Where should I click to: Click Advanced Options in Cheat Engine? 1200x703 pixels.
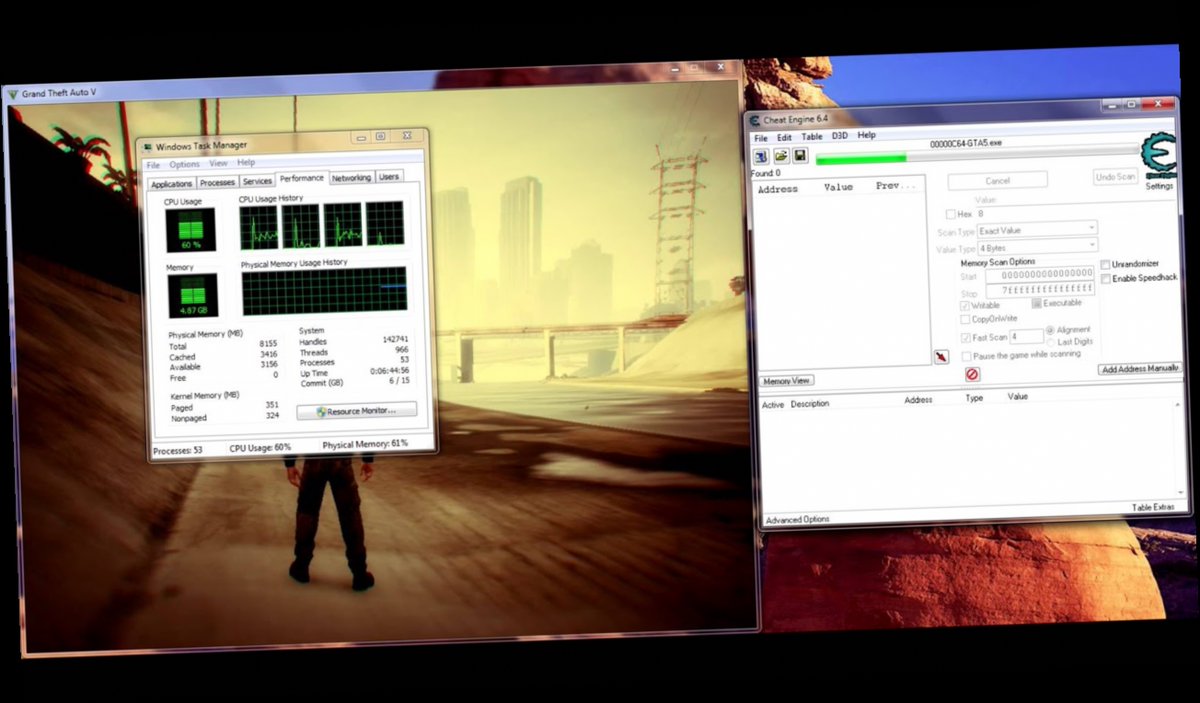pyautogui.click(x=797, y=520)
